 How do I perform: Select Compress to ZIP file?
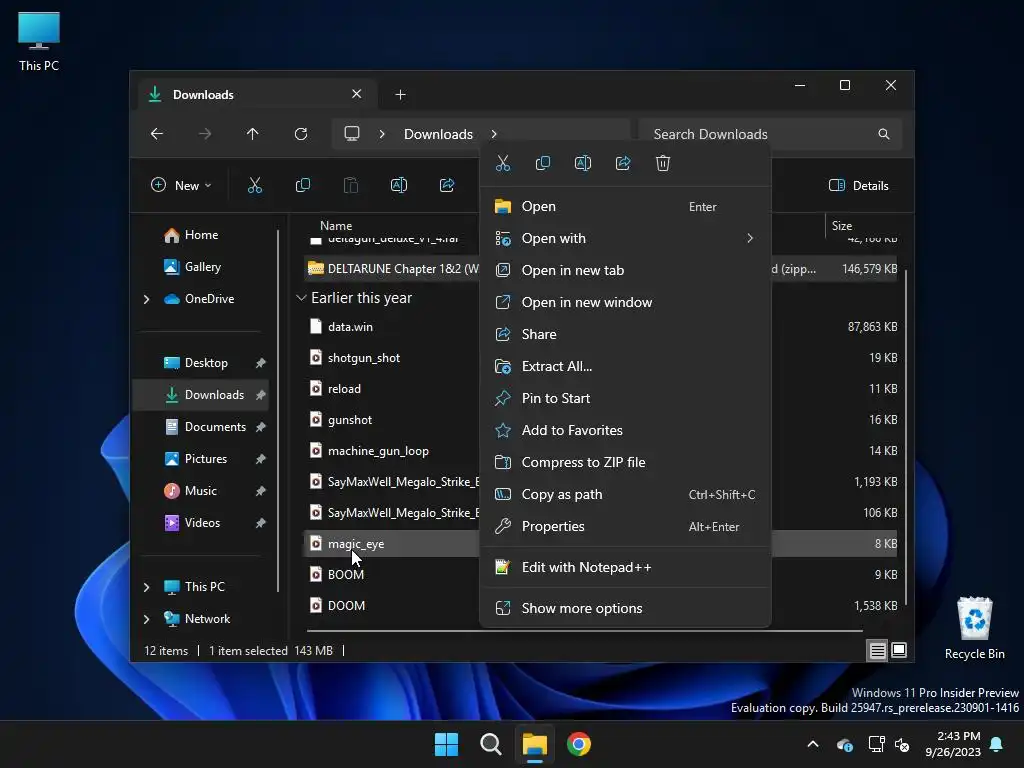click(x=625, y=462)
